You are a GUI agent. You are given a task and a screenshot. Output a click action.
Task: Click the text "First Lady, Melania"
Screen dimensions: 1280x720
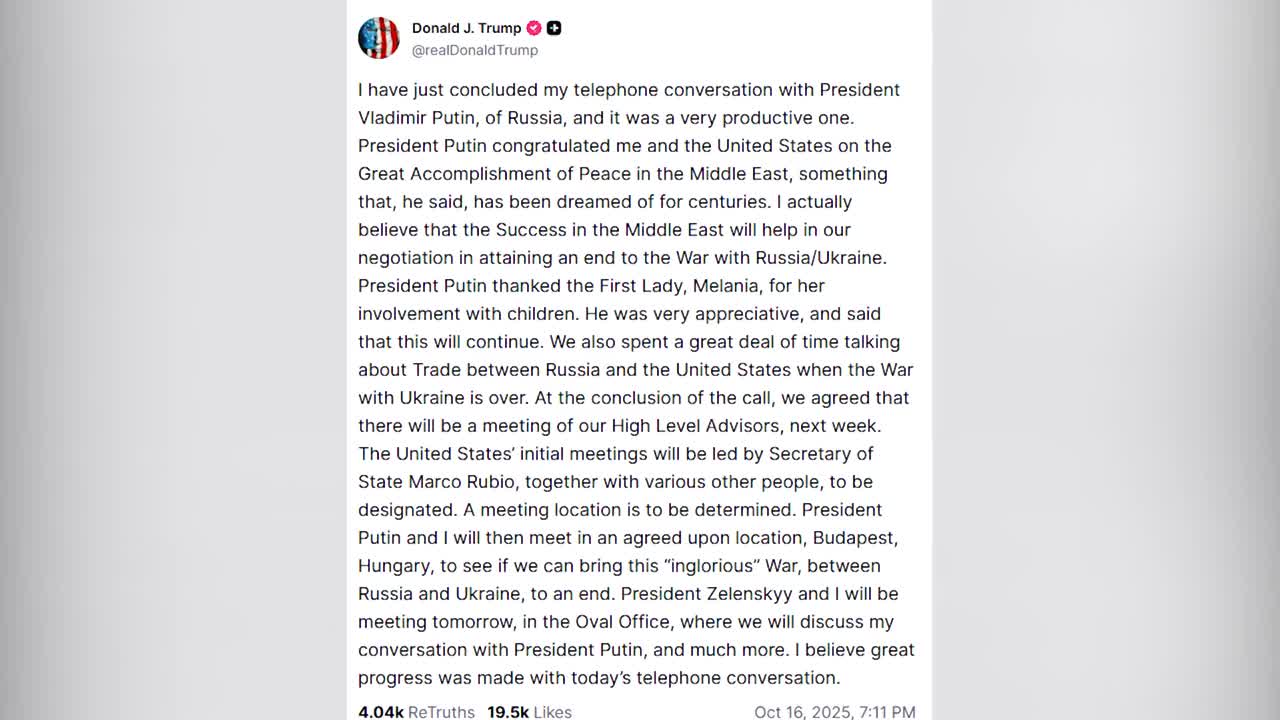click(680, 286)
